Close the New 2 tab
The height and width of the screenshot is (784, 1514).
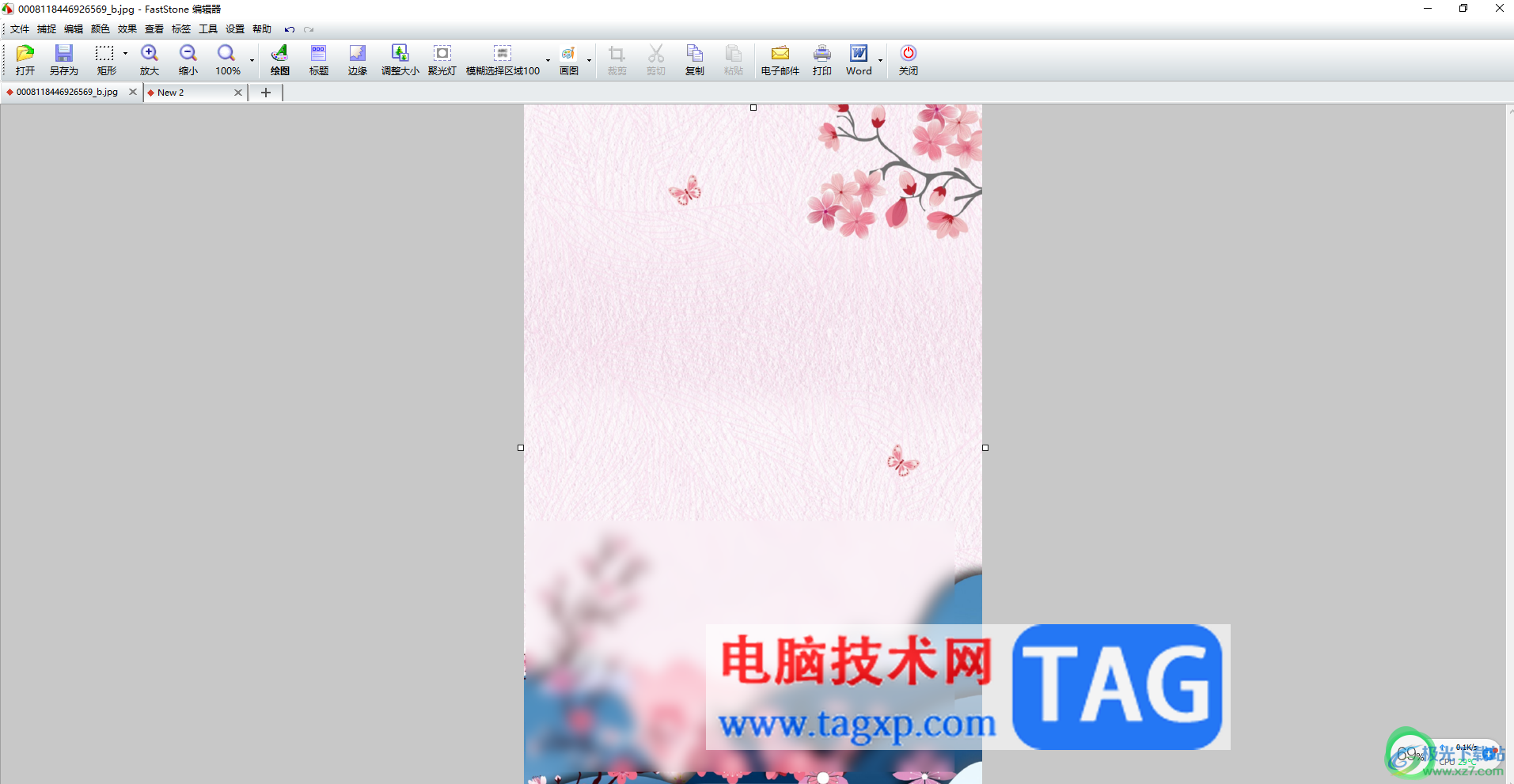click(x=238, y=93)
